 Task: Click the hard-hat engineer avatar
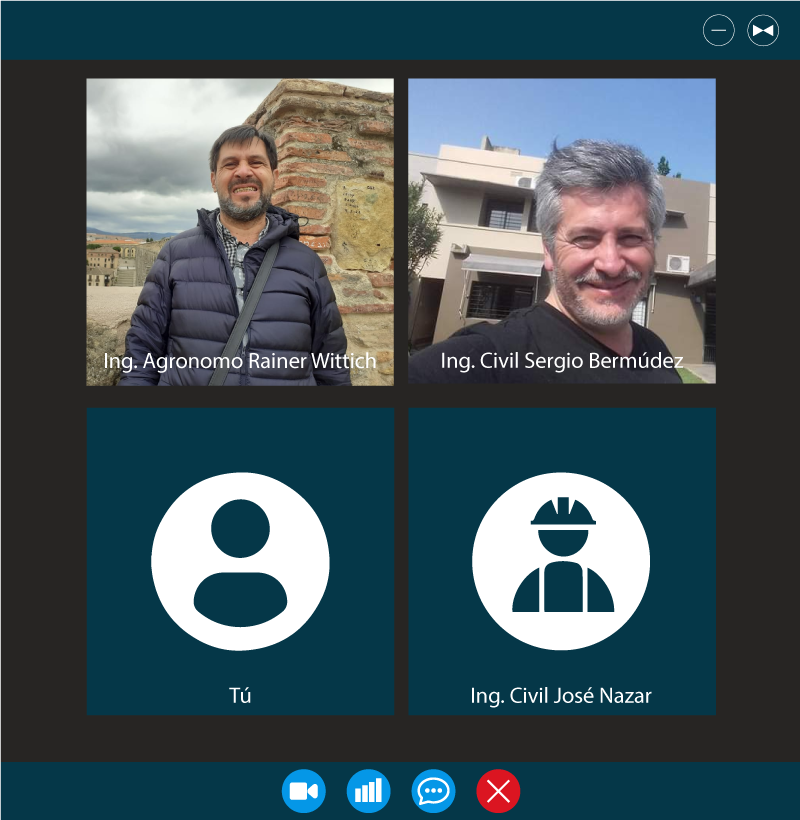point(561,561)
